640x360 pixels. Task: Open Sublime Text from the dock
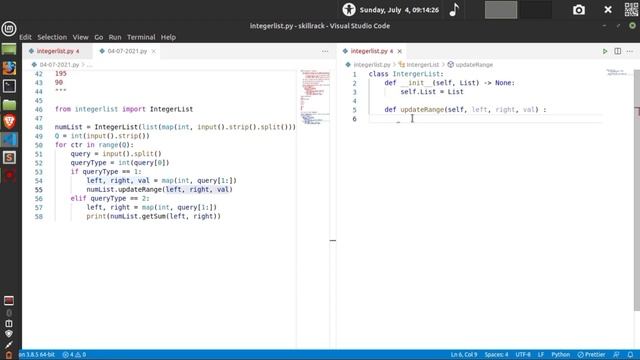coord(9,157)
